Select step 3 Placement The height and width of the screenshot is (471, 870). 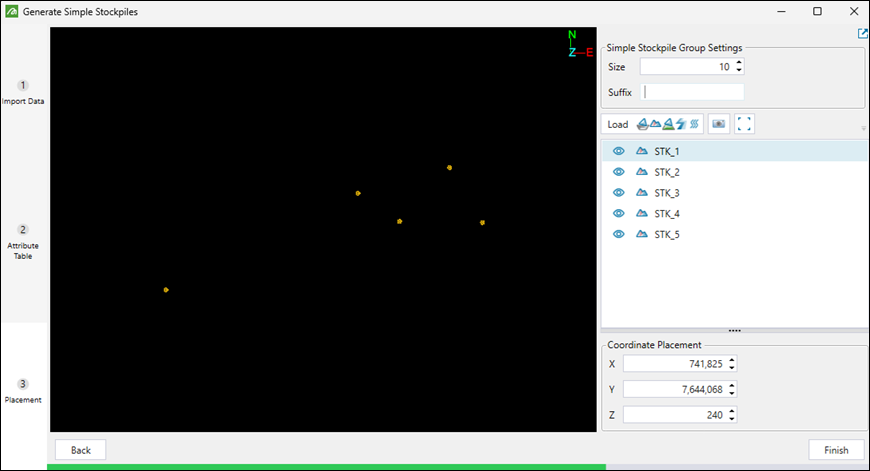(x=23, y=391)
